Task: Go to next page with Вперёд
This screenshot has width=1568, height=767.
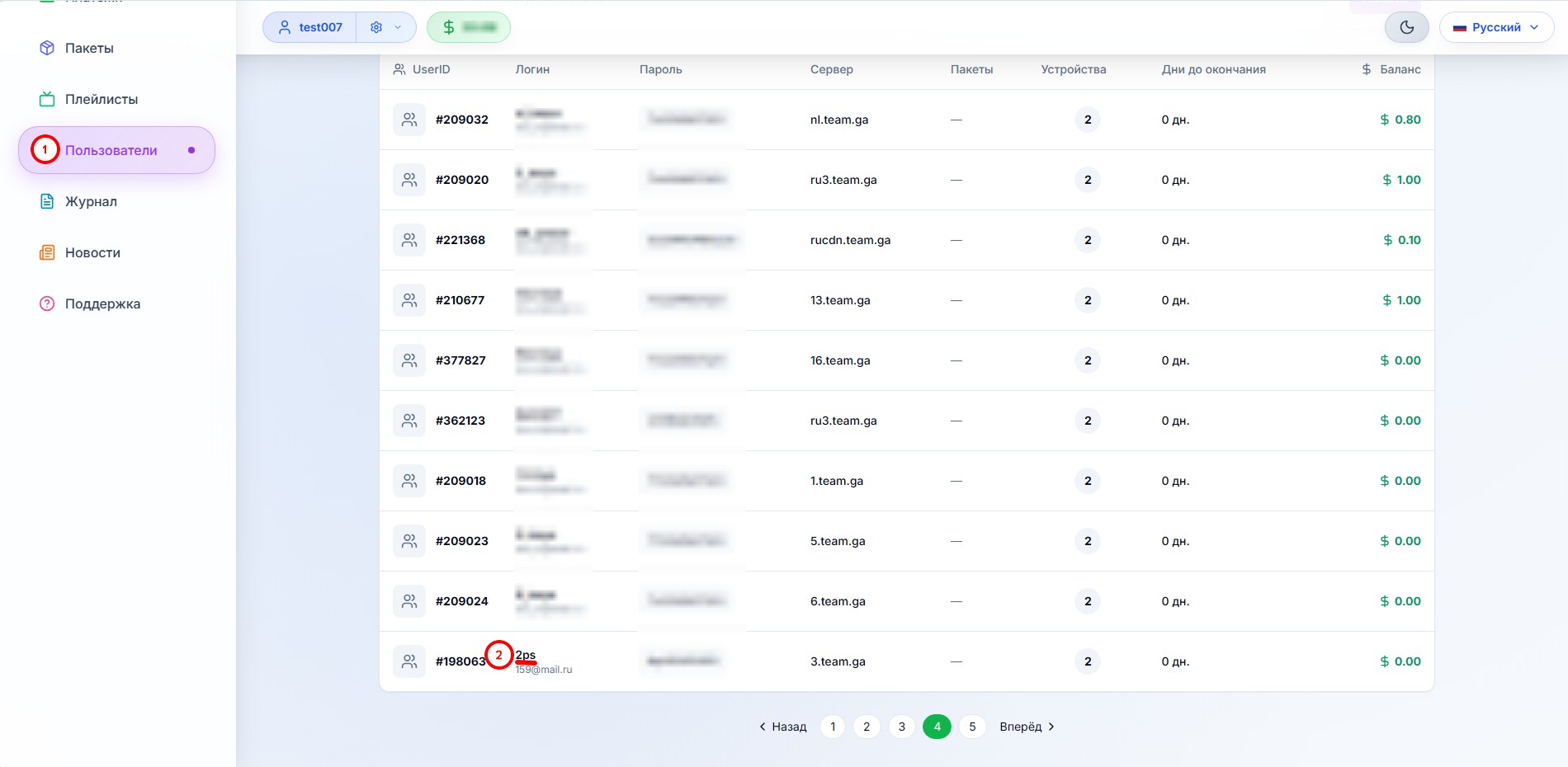Action: [1027, 727]
